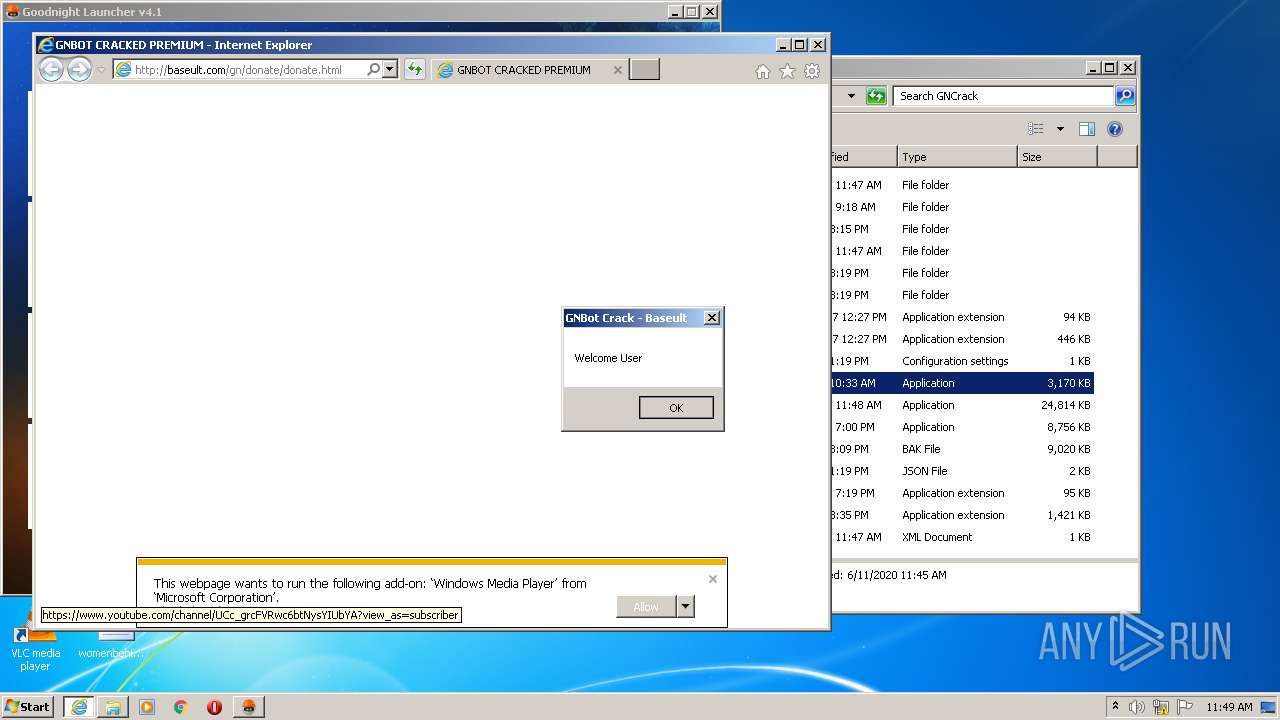The width and height of the screenshot is (1280, 720).
Task: Open the Windows Start button
Action: [27, 706]
